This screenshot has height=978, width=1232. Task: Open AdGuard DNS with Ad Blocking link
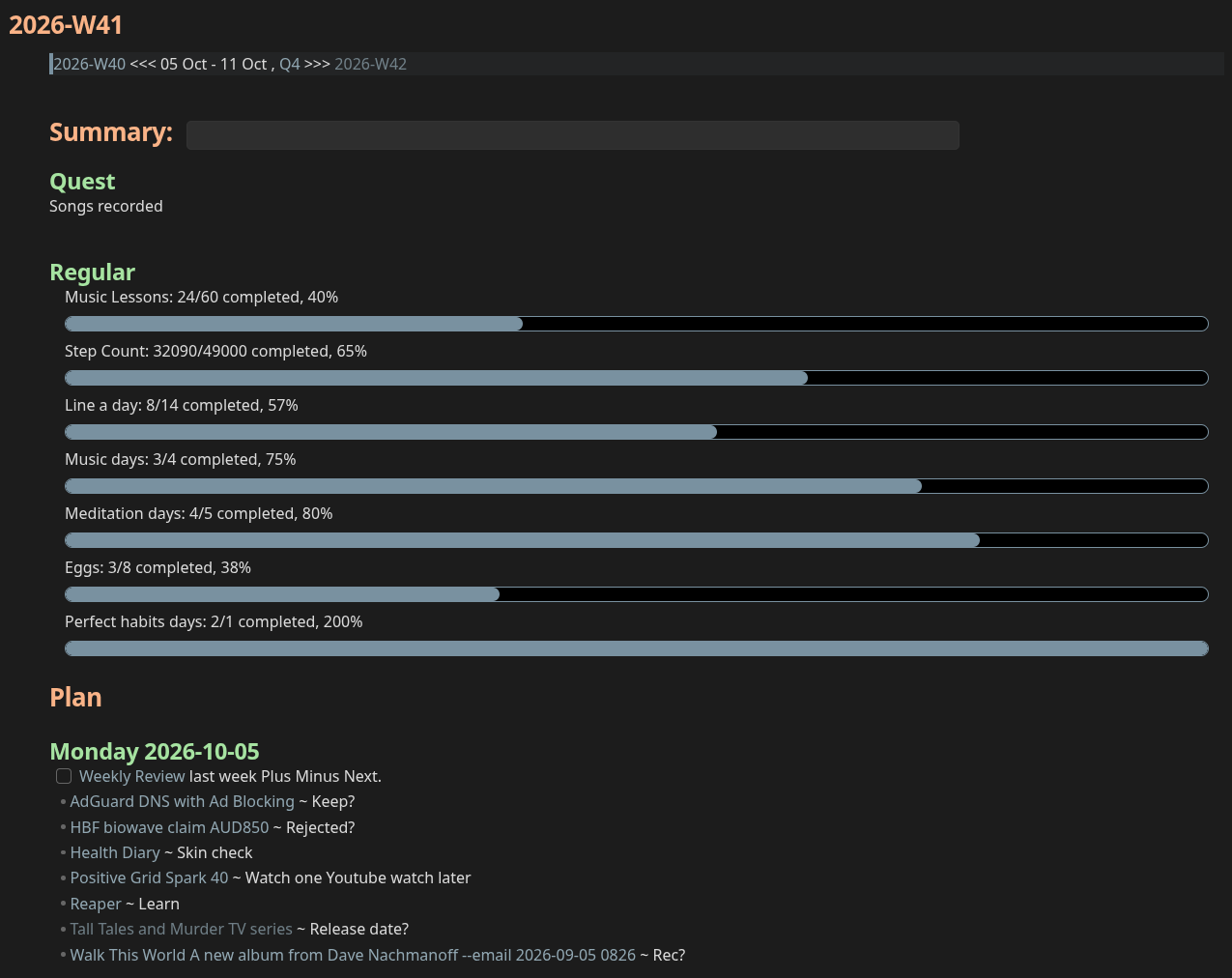(x=182, y=801)
